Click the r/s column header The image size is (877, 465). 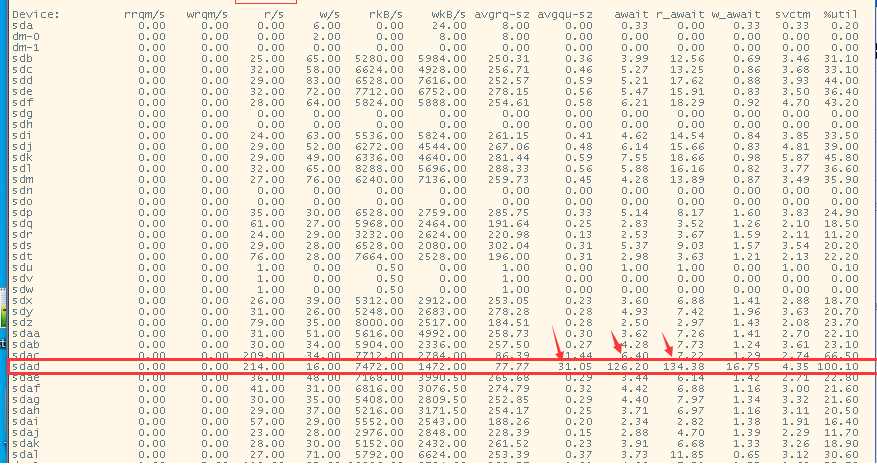[272, 15]
